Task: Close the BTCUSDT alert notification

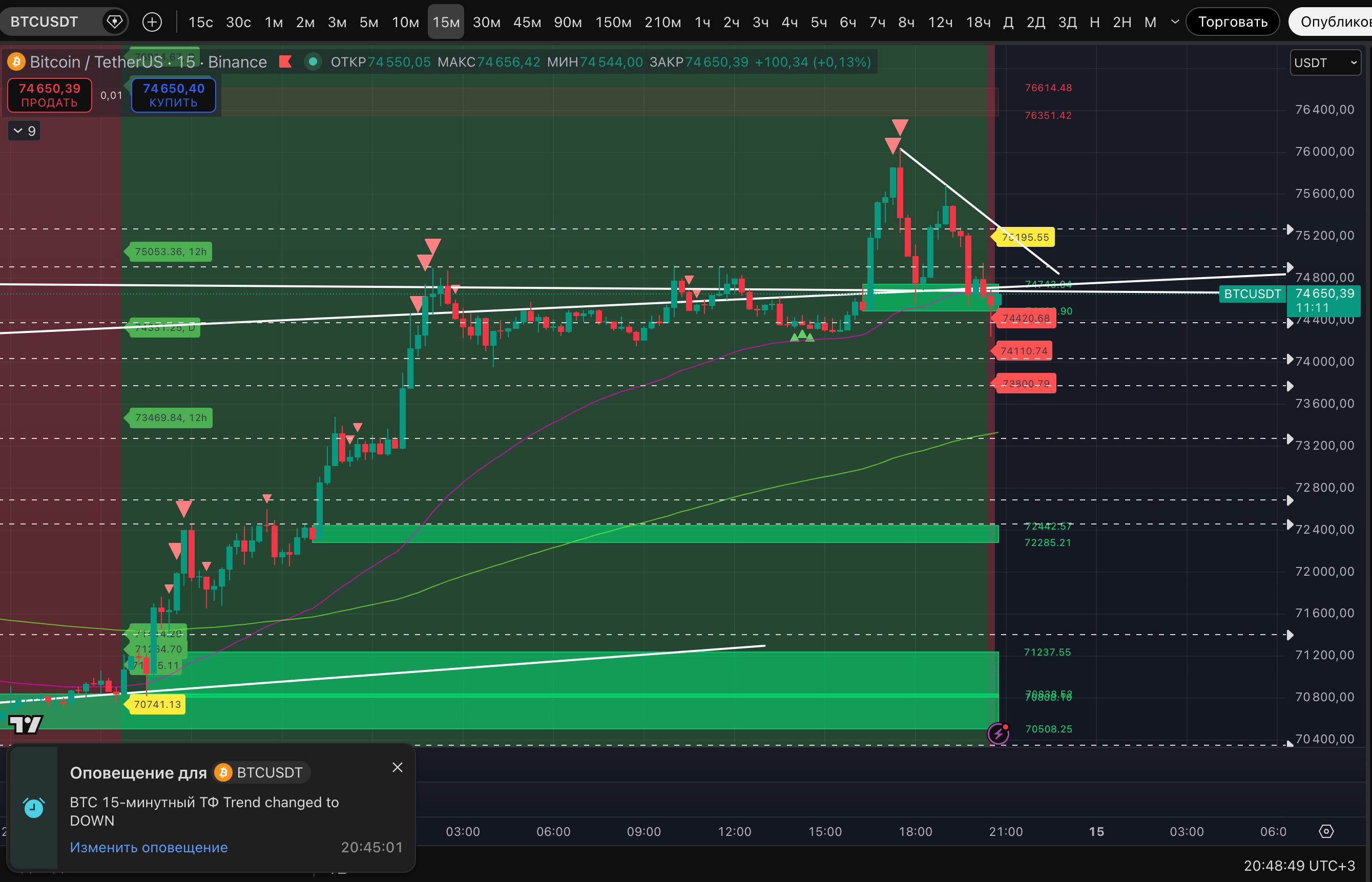Action: 398,767
